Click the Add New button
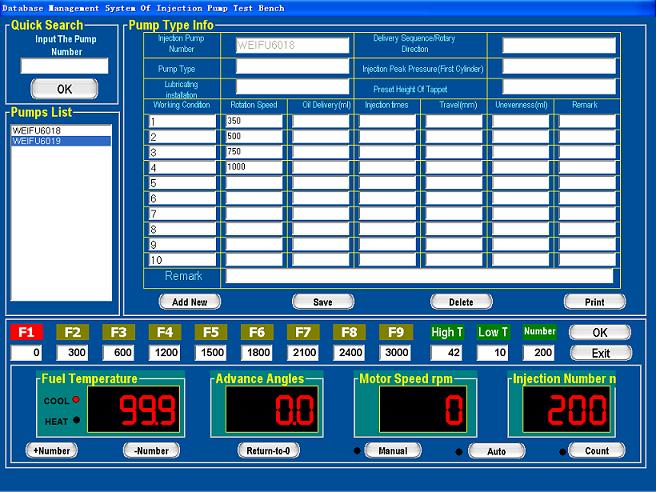Image resolution: width=656 pixels, height=492 pixels. pos(190,301)
